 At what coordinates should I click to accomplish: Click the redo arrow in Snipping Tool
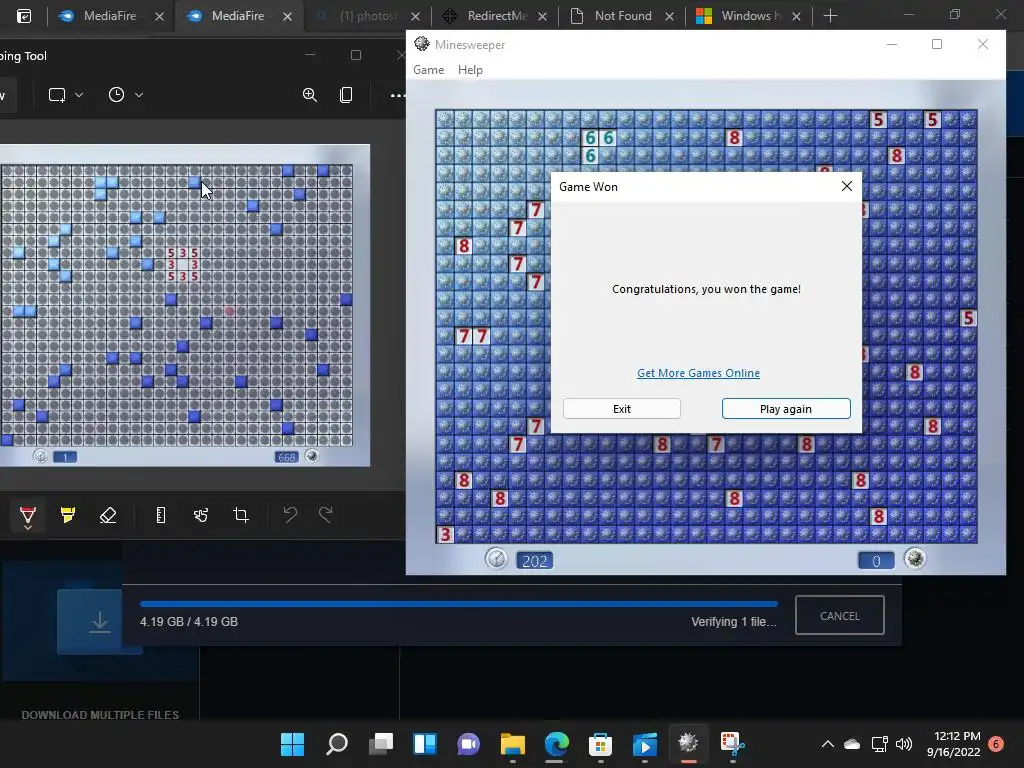pyautogui.click(x=325, y=515)
